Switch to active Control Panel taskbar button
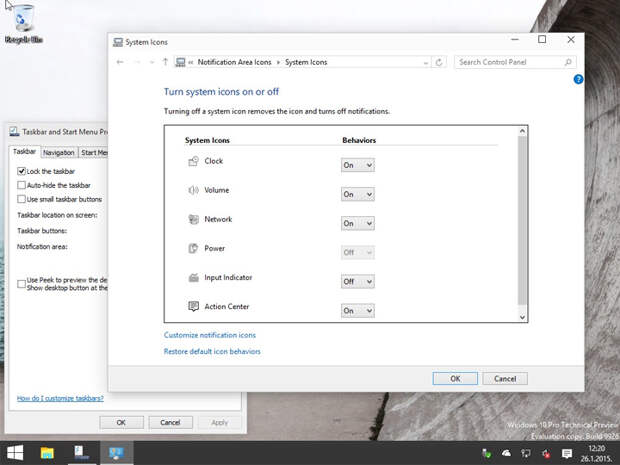Image resolution: width=620 pixels, height=465 pixels. click(x=116, y=453)
